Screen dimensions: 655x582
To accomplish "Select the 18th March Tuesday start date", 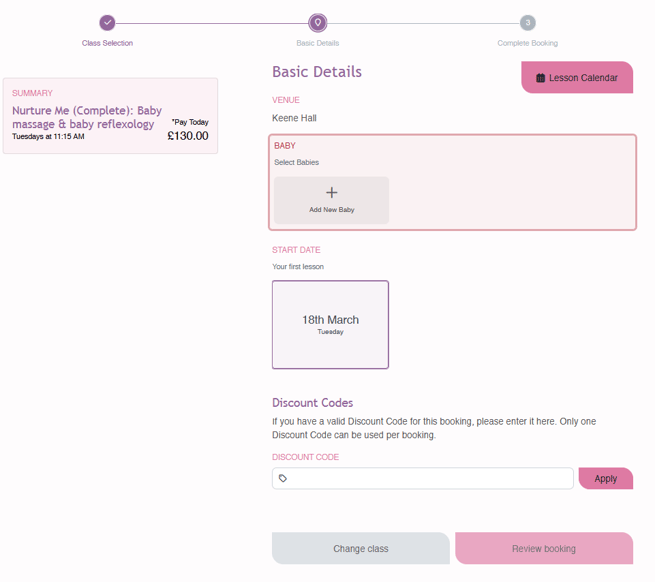I will [x=330, y=325].
